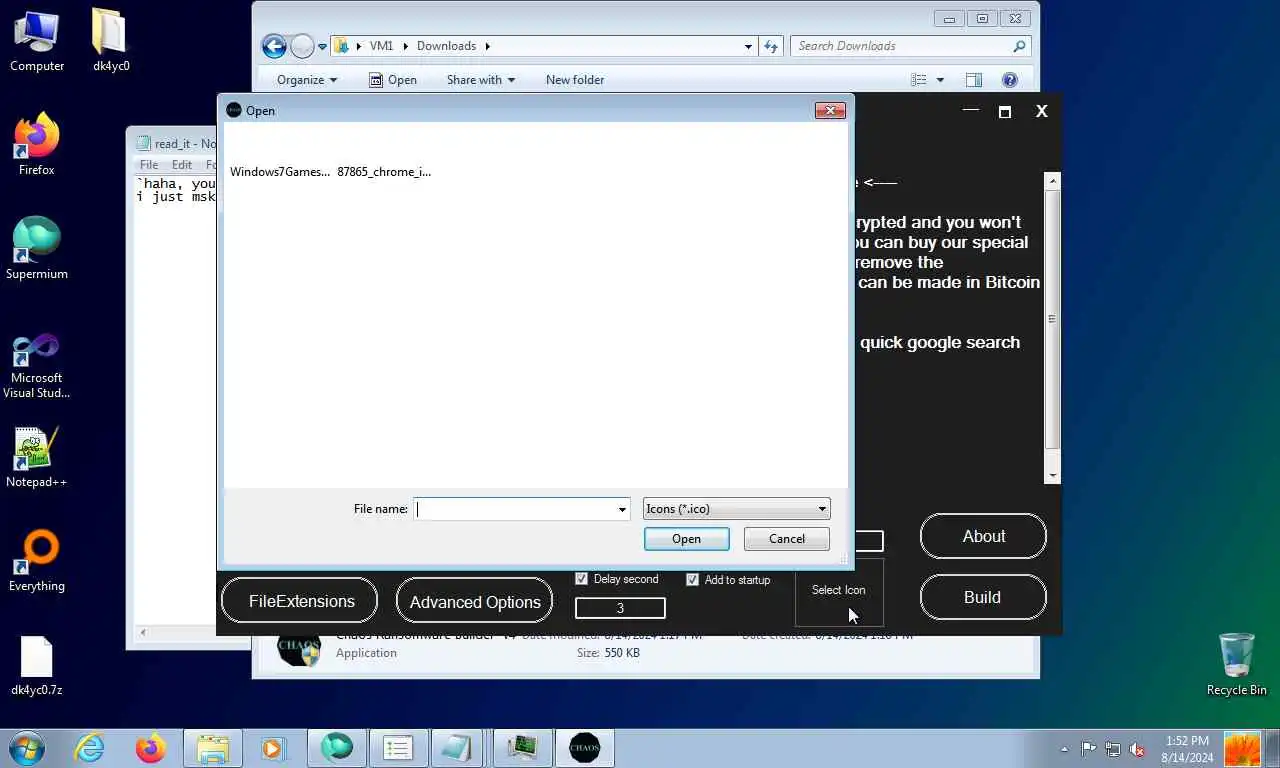1280x768 pixels.
Task: Open the Edit menu in Notepad
Action: 182,165
